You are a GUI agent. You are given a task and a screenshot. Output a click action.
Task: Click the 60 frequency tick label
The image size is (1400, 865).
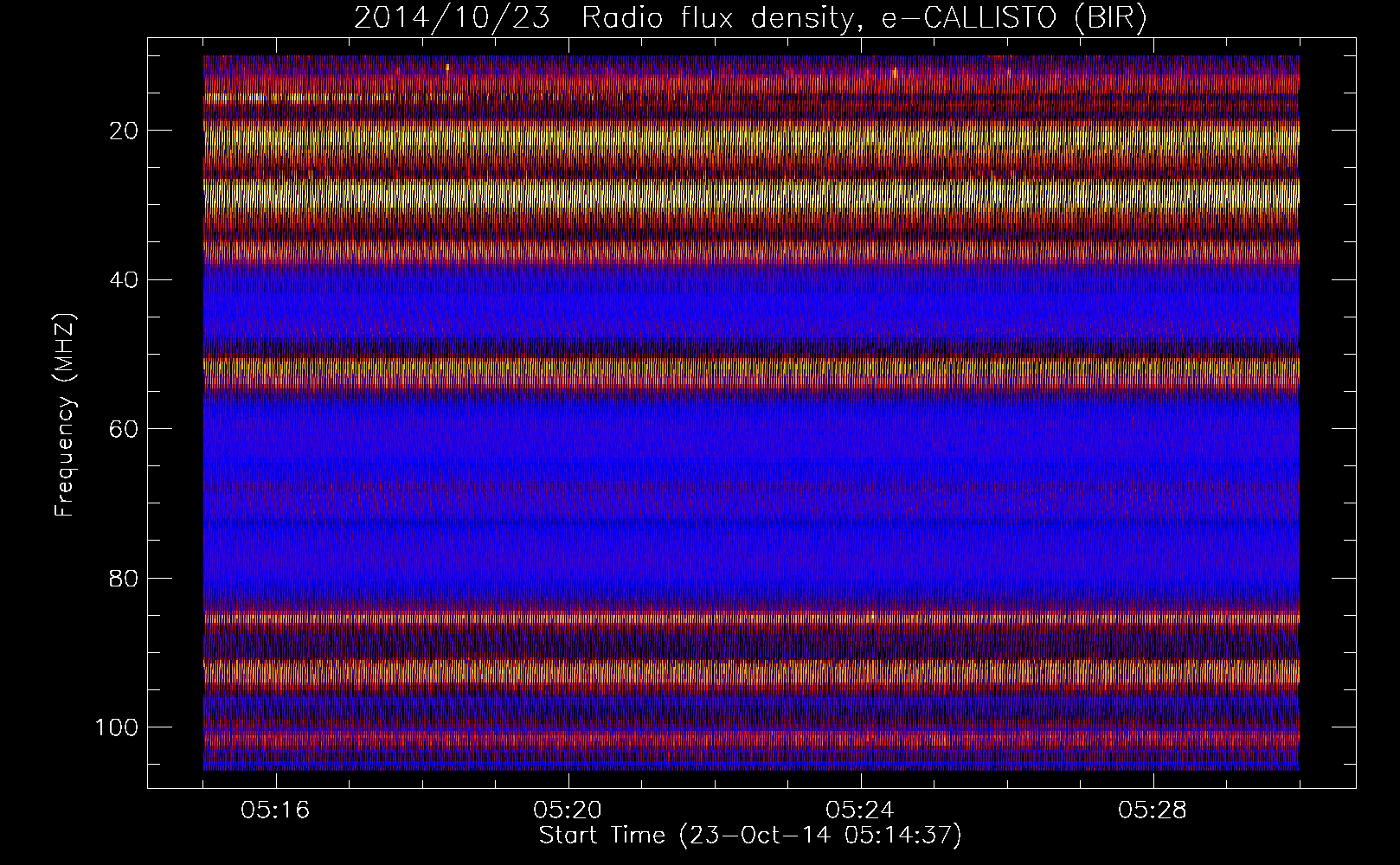point(124,428)
